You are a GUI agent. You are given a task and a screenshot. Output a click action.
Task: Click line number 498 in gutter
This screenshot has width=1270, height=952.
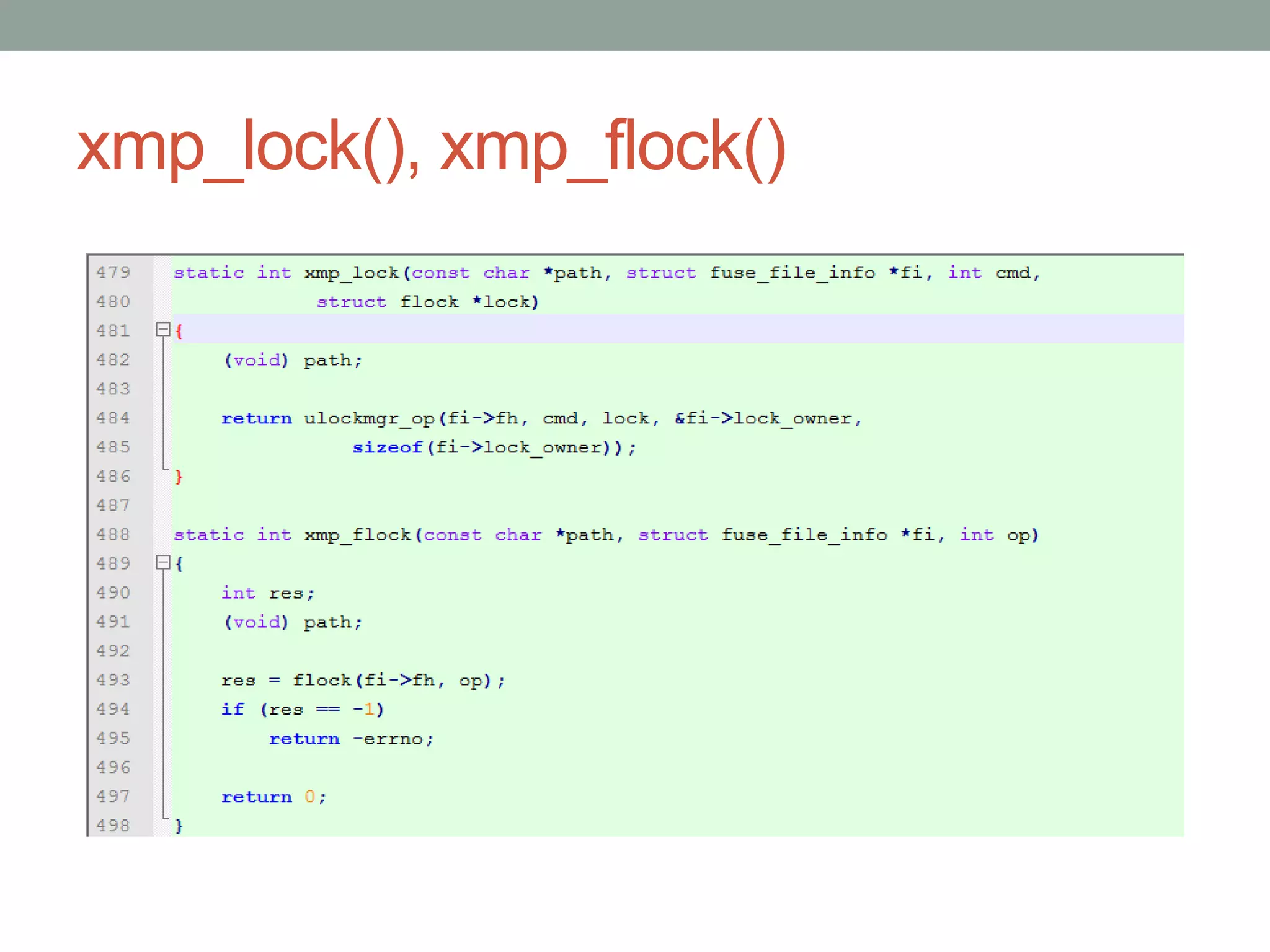click(x=113, y=826)
